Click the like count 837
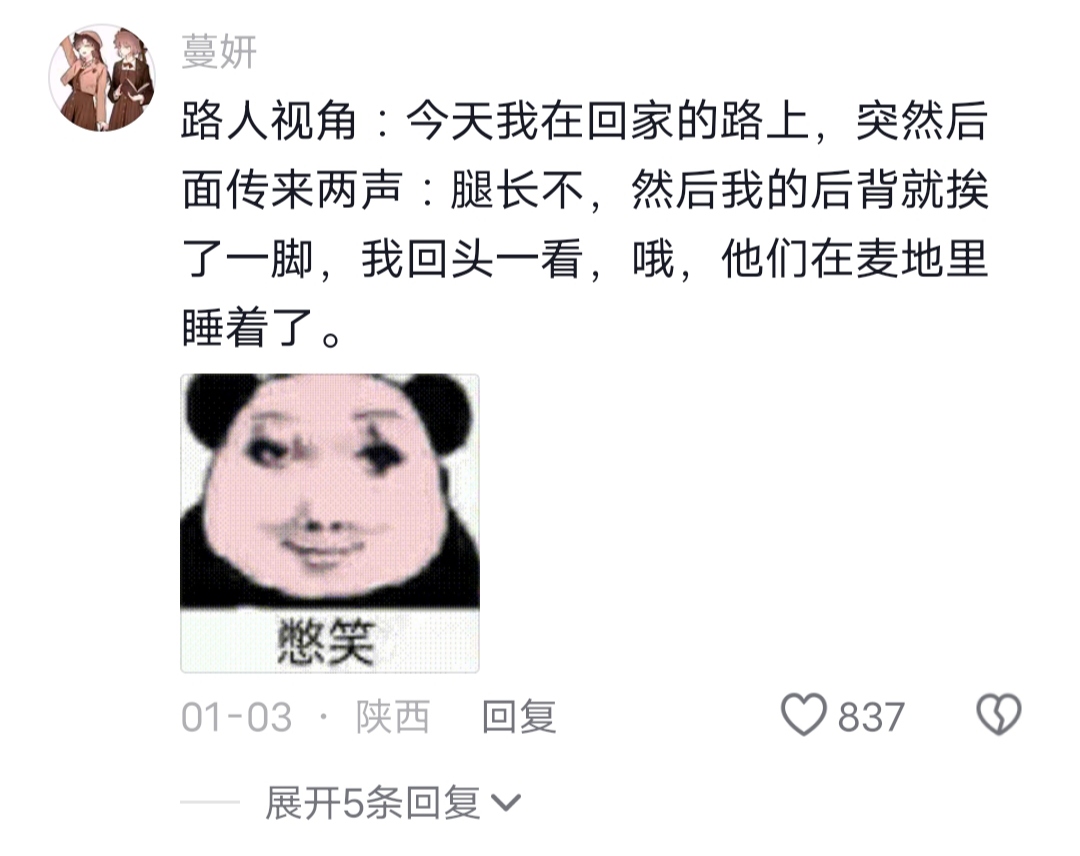 point(871,717)
